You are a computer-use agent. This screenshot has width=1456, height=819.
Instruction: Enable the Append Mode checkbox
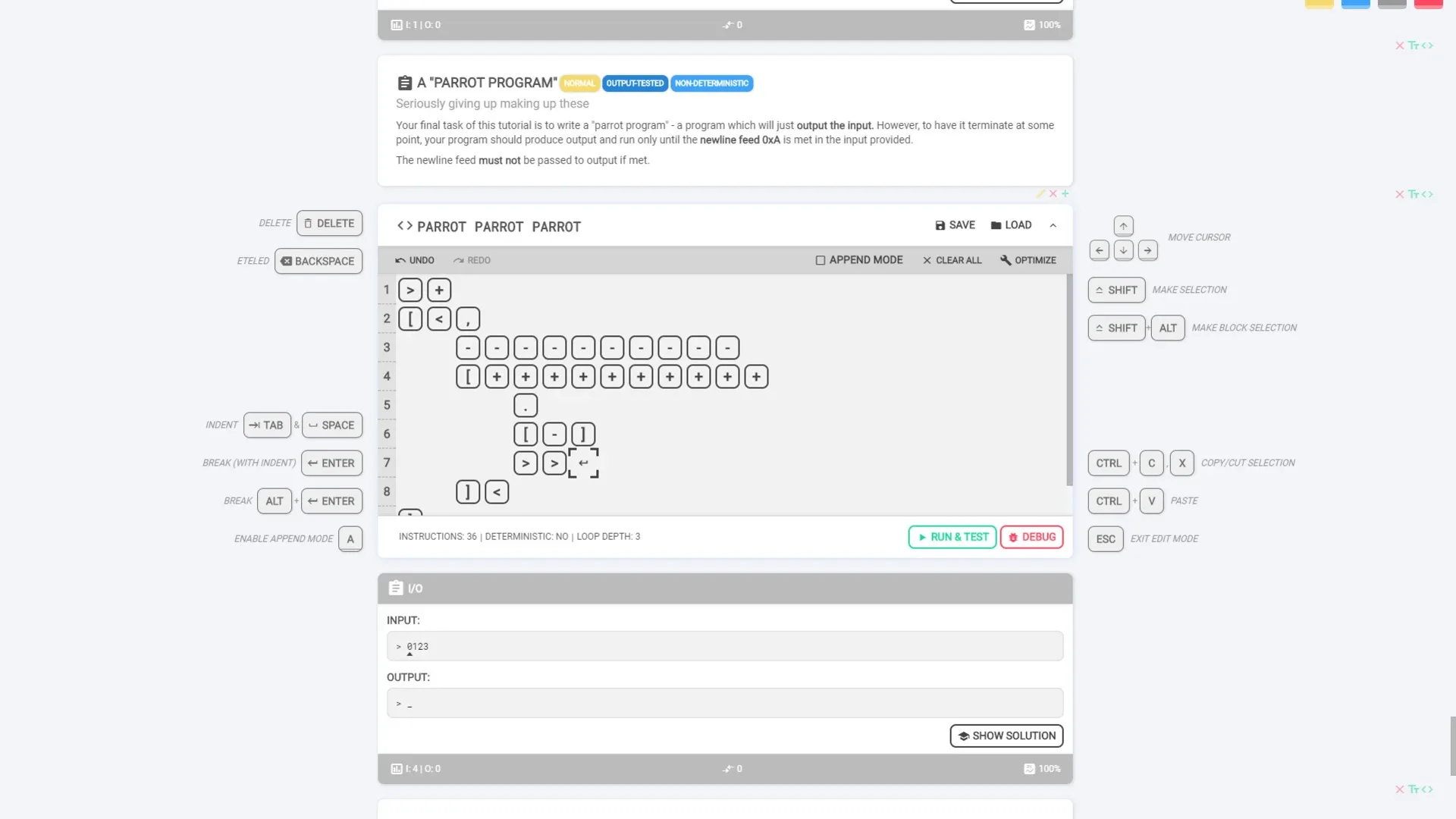(x=821, y=260)
